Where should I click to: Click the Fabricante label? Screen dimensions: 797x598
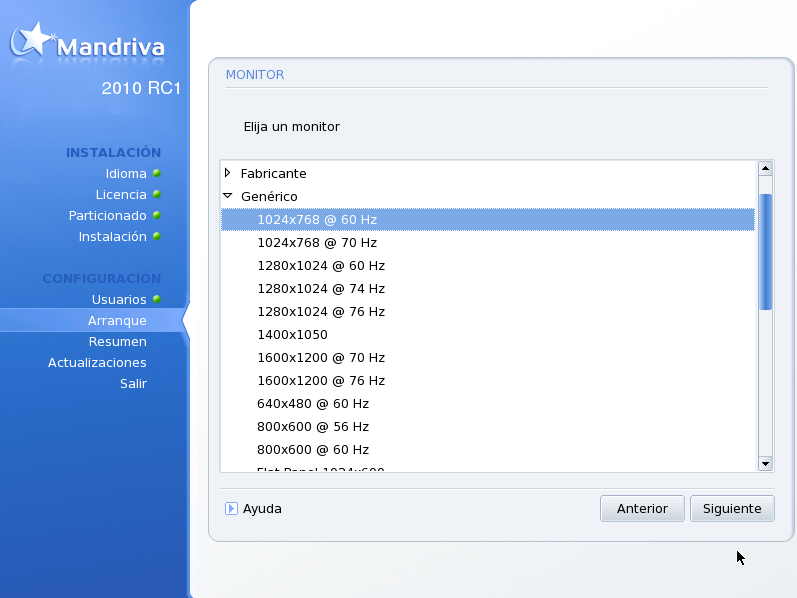tap(273, 173)
